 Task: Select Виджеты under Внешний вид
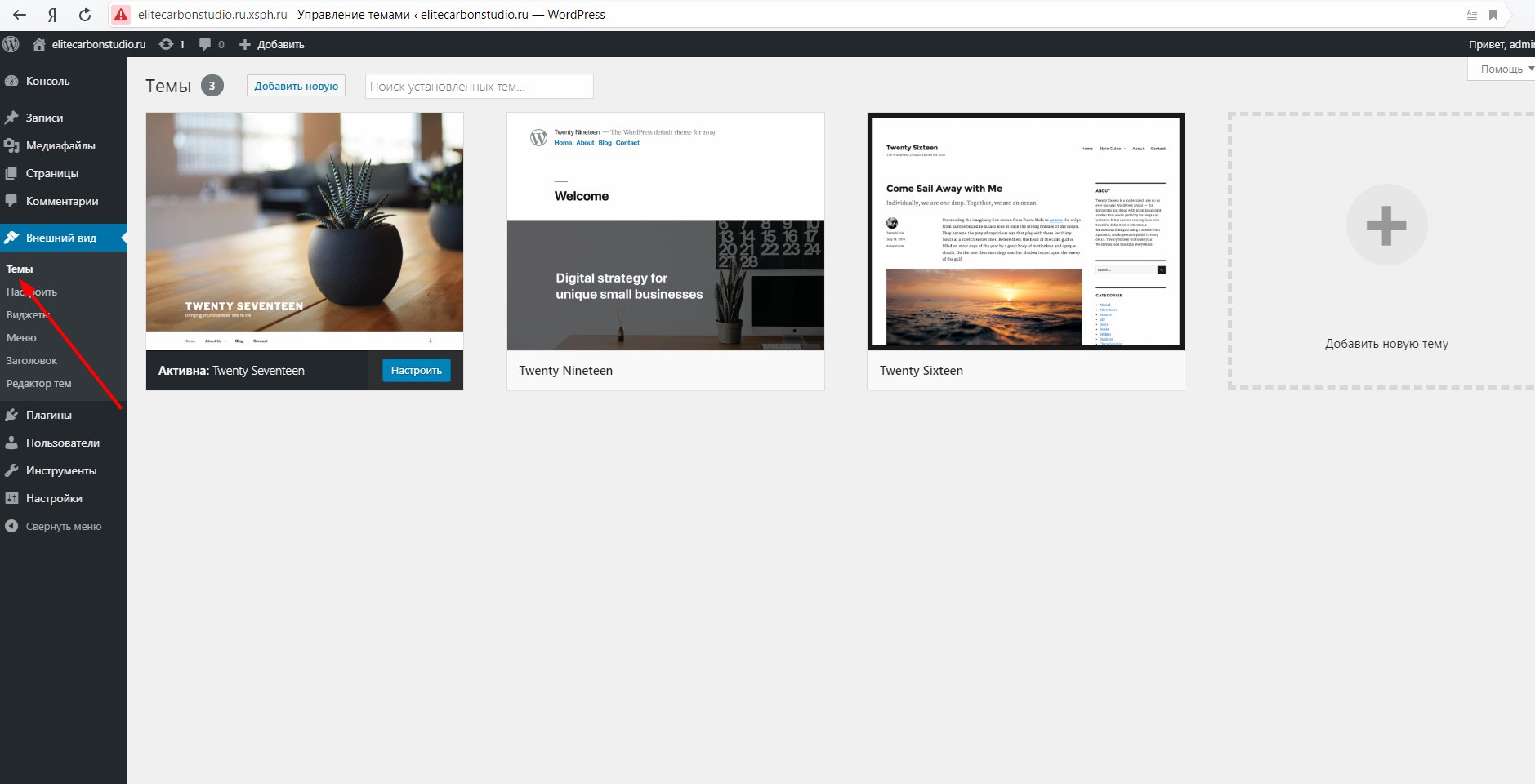[x=28, y=315]
